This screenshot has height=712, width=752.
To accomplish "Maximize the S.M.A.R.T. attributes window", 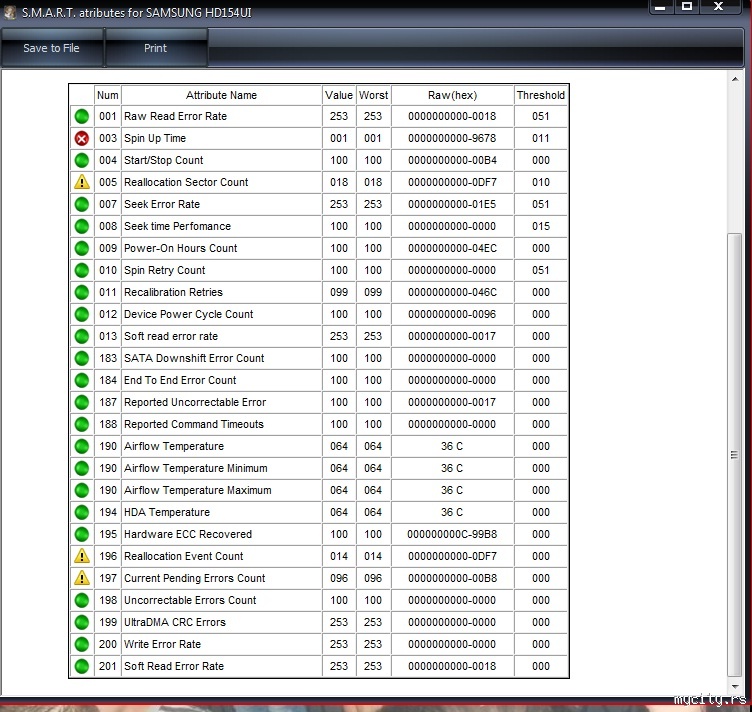I will pyautogui.click(x=687, y=7).
